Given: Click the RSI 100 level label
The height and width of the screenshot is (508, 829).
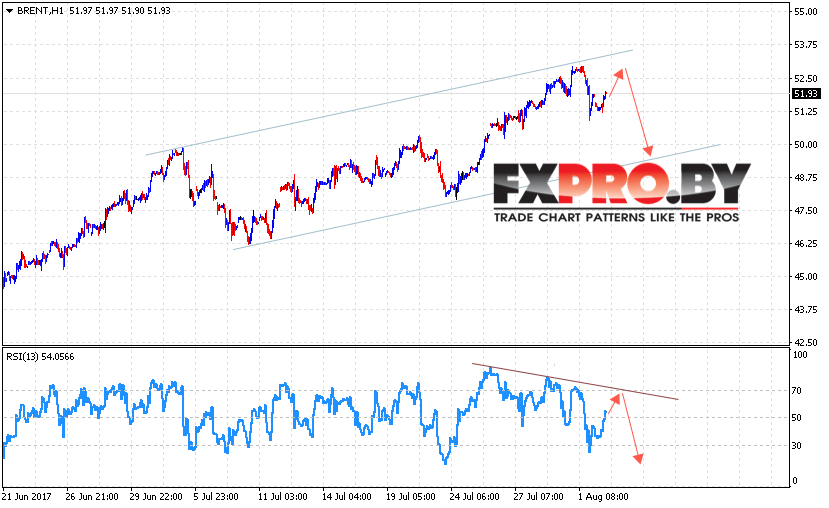Looking at the screenshot, I should (800, 355).
